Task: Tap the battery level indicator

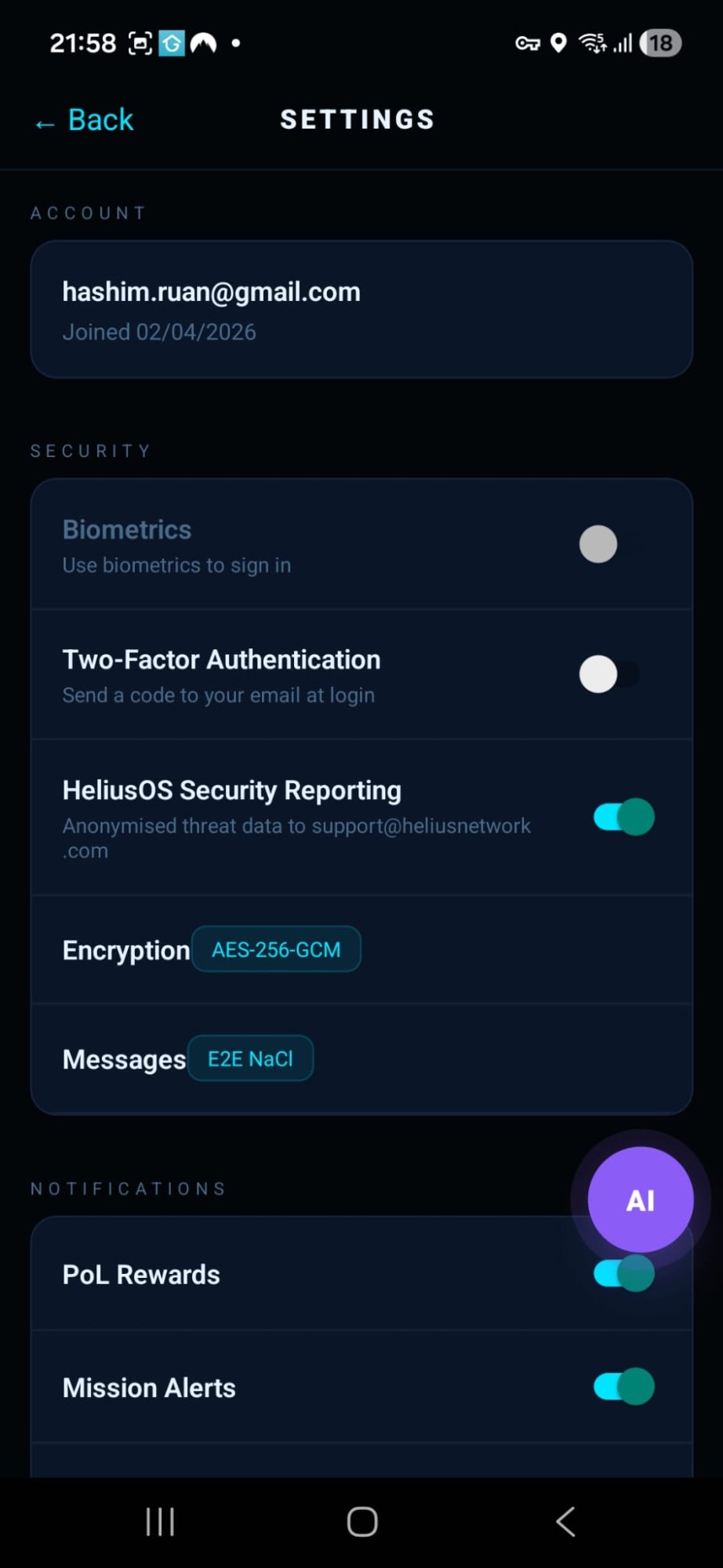Action: (660, 43)
